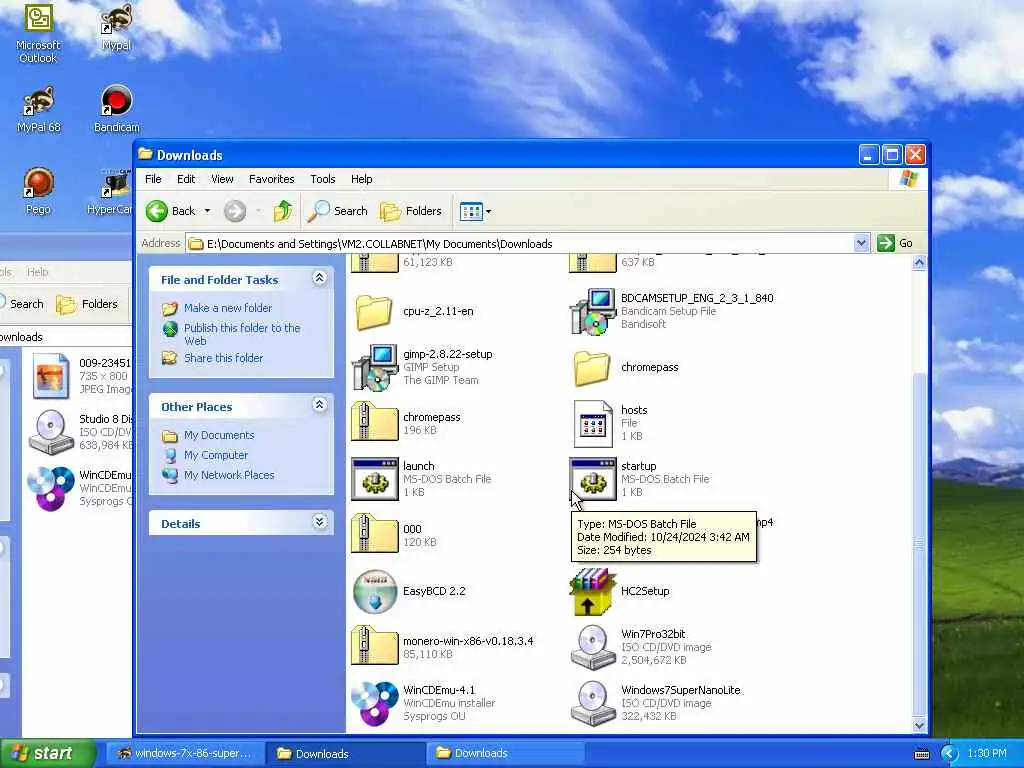This screenshot has width=1024, height=768.
Task: Select WinCDEmu icon in background window
Action: coord(80,488)
